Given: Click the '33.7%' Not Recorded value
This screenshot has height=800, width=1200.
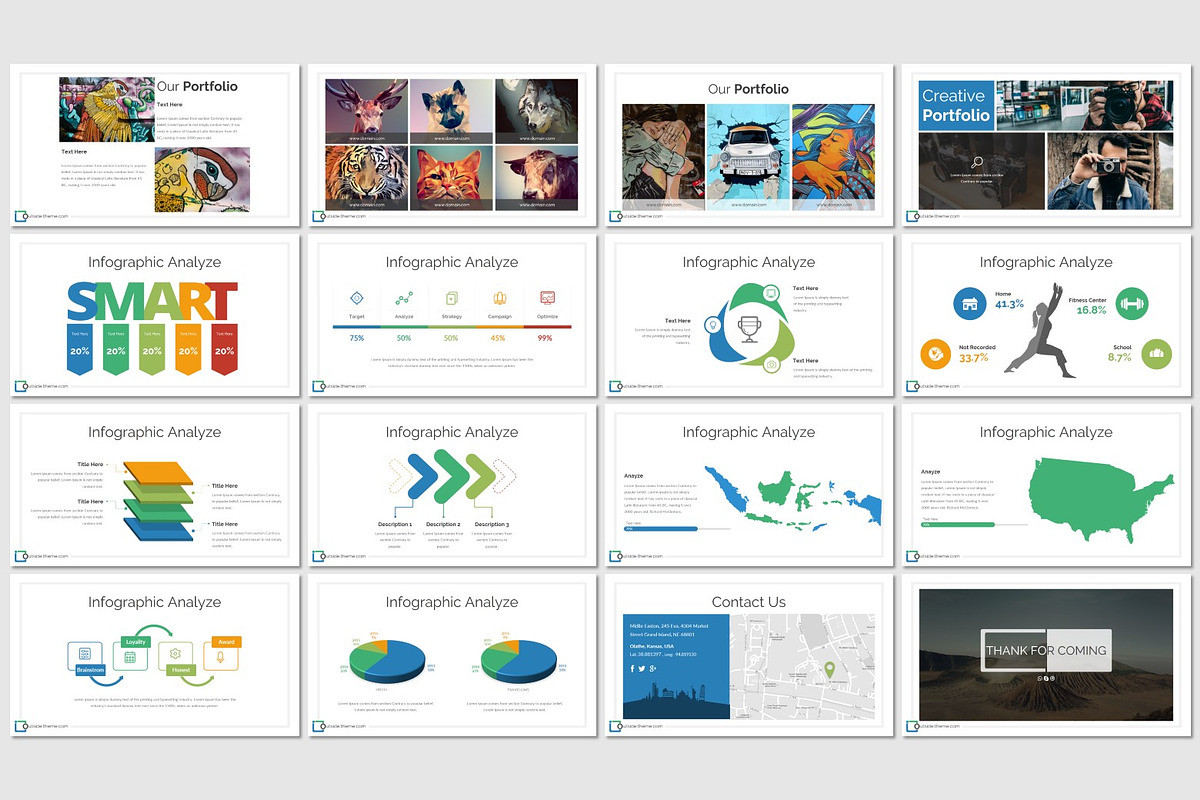Looking at the screenshot, I should [974, 357].
